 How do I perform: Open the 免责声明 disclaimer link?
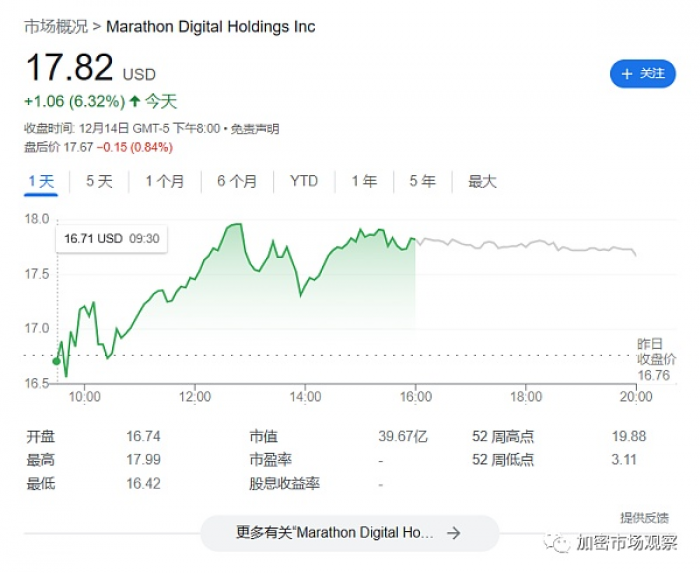(255, 129)
